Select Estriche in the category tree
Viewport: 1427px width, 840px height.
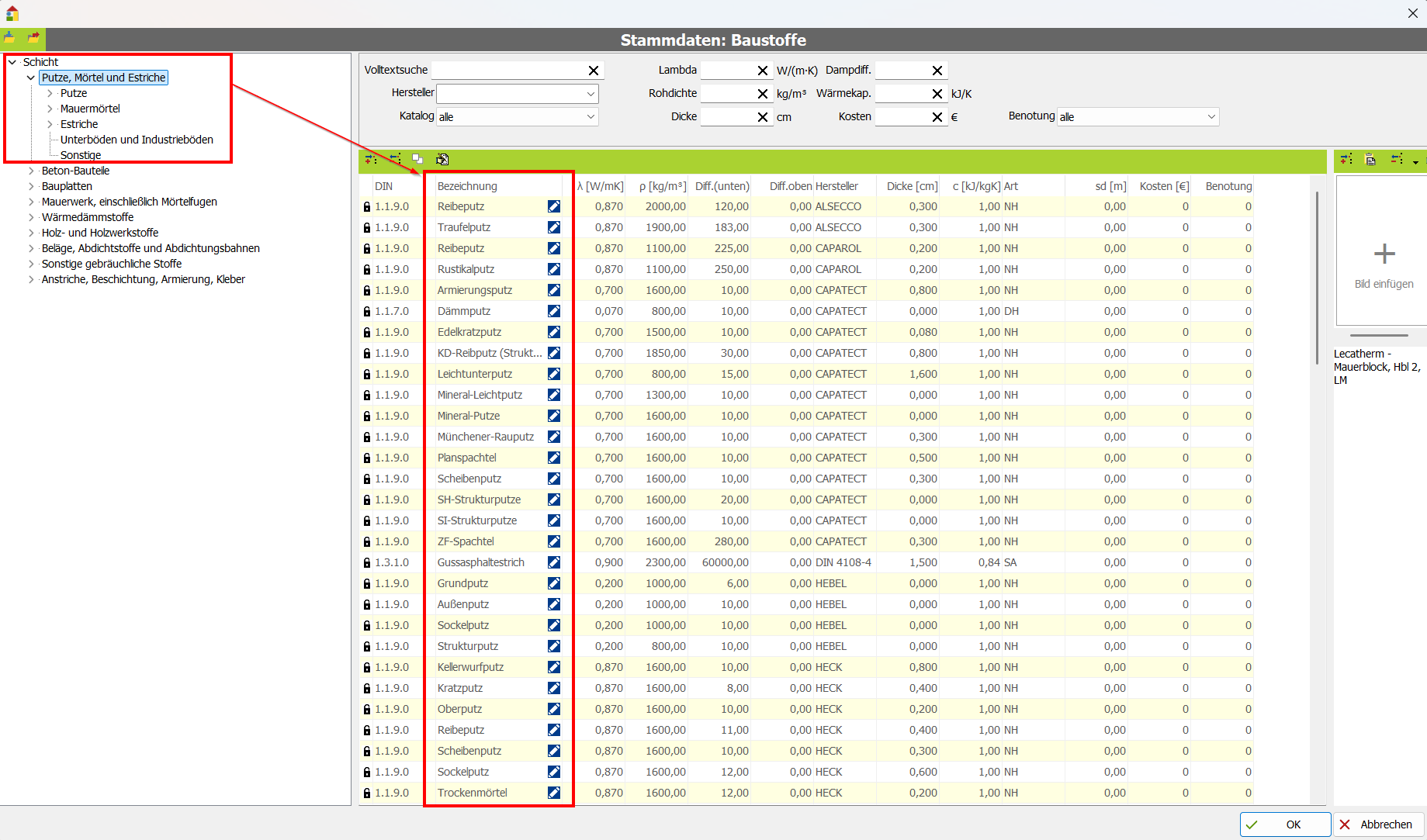pos(79,124)
